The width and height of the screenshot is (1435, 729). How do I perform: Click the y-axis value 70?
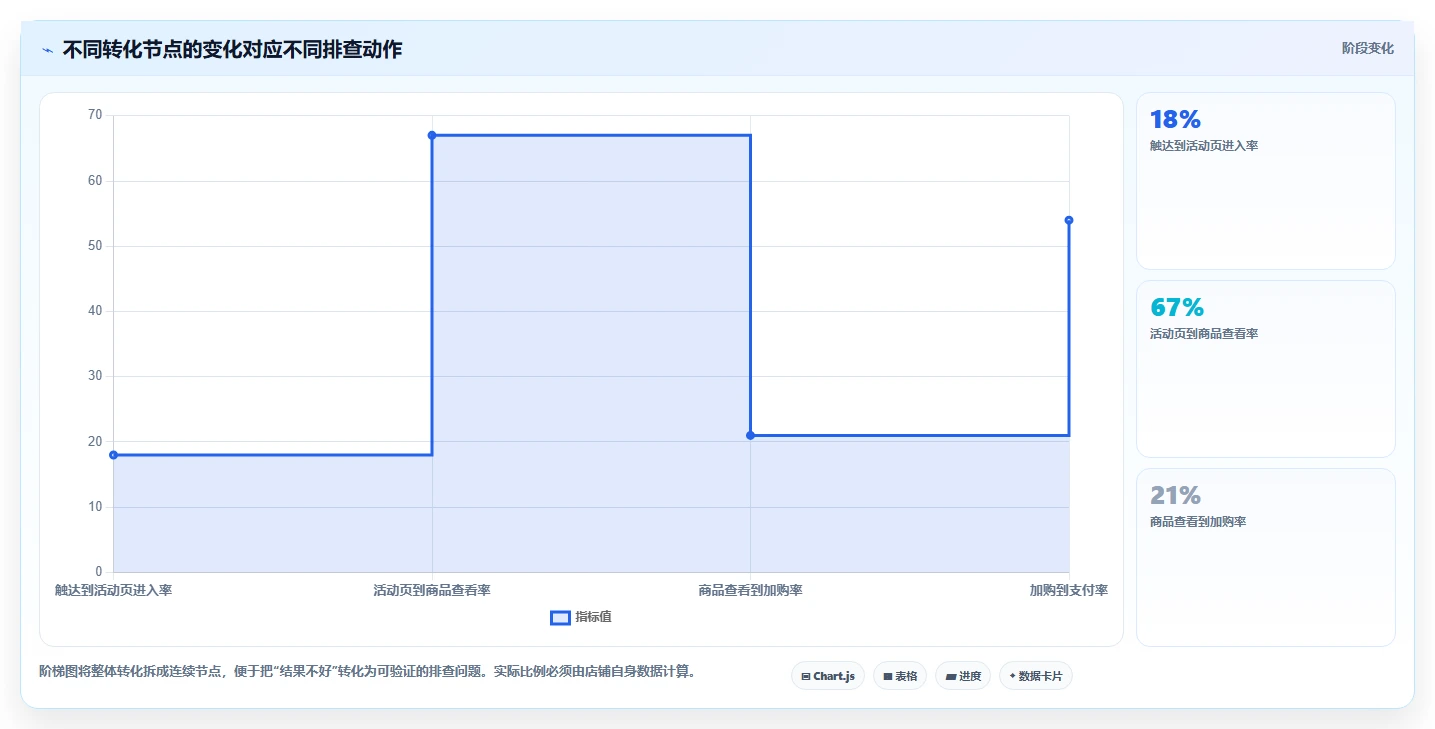[x=95, y=115]
